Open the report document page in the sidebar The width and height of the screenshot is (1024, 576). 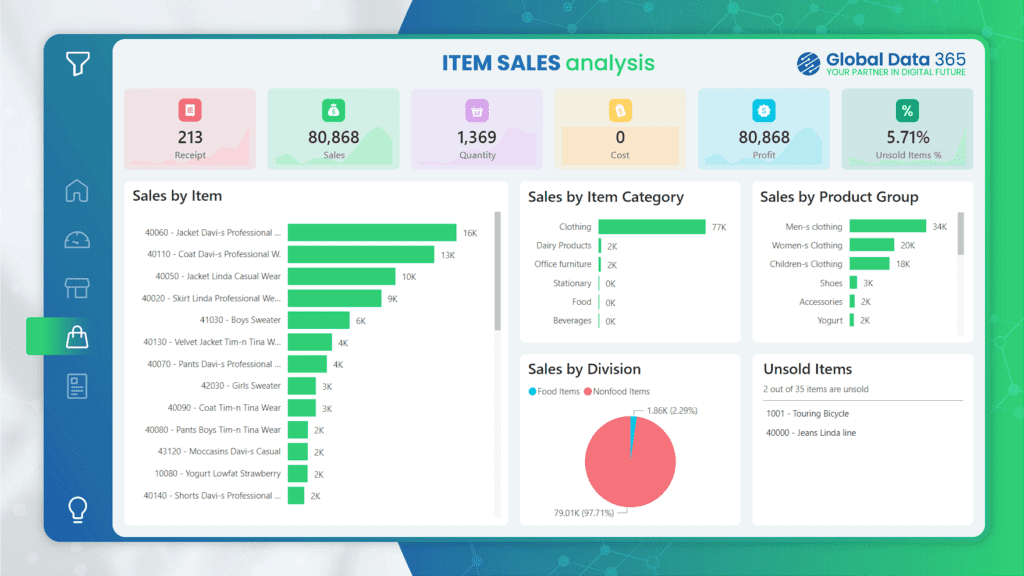[77, 386]
